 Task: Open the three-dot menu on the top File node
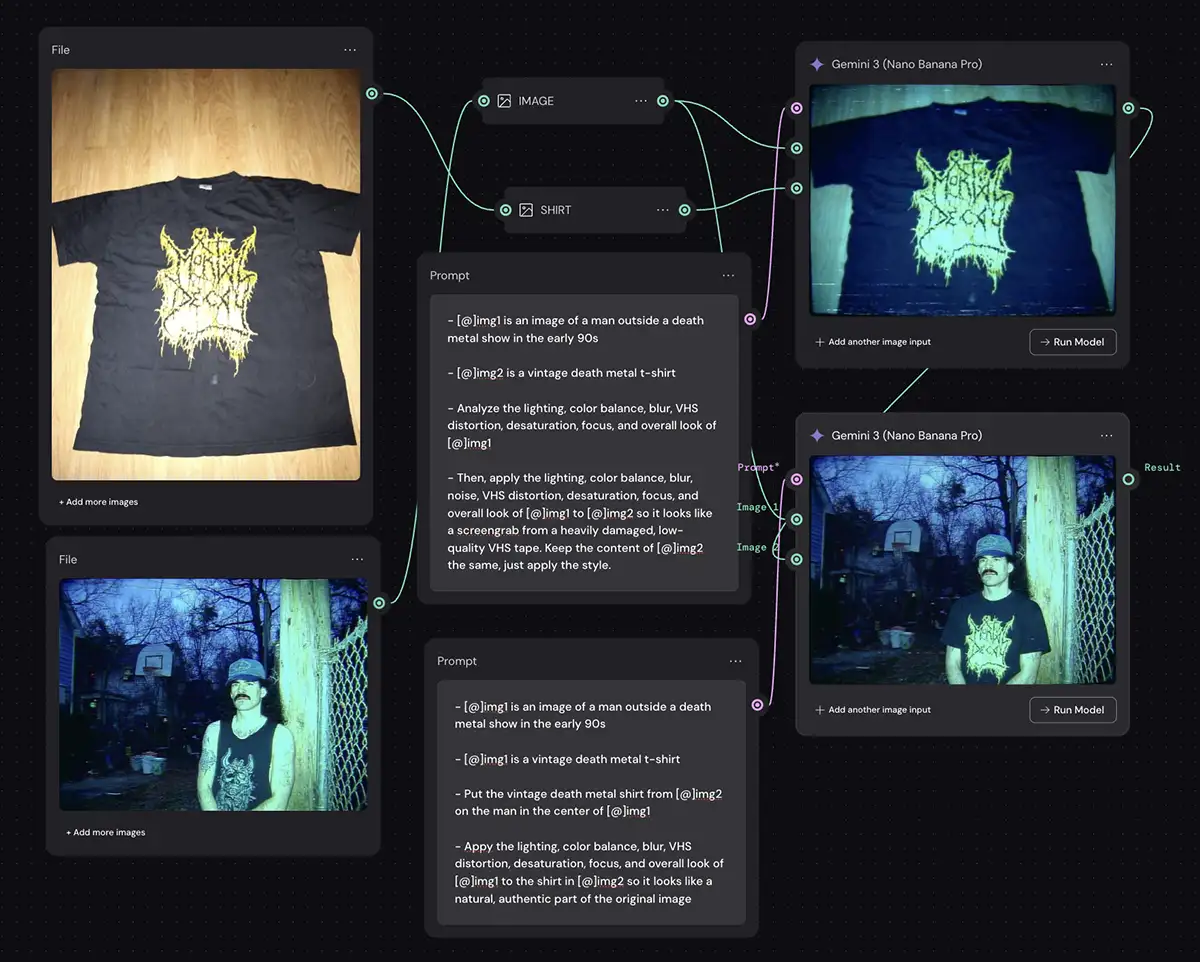tap(349, 50)
